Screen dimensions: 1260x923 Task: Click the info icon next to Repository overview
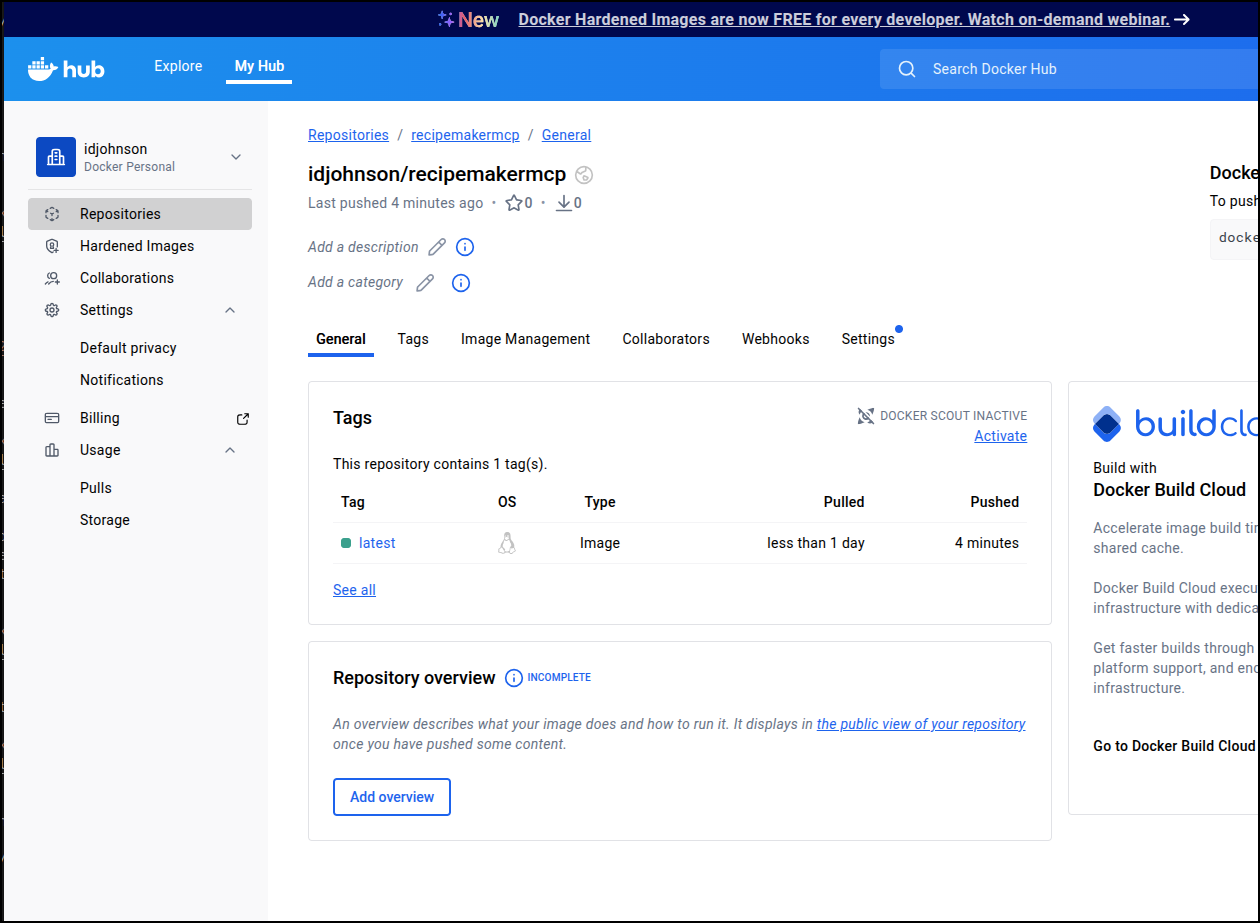click(514, 678)
